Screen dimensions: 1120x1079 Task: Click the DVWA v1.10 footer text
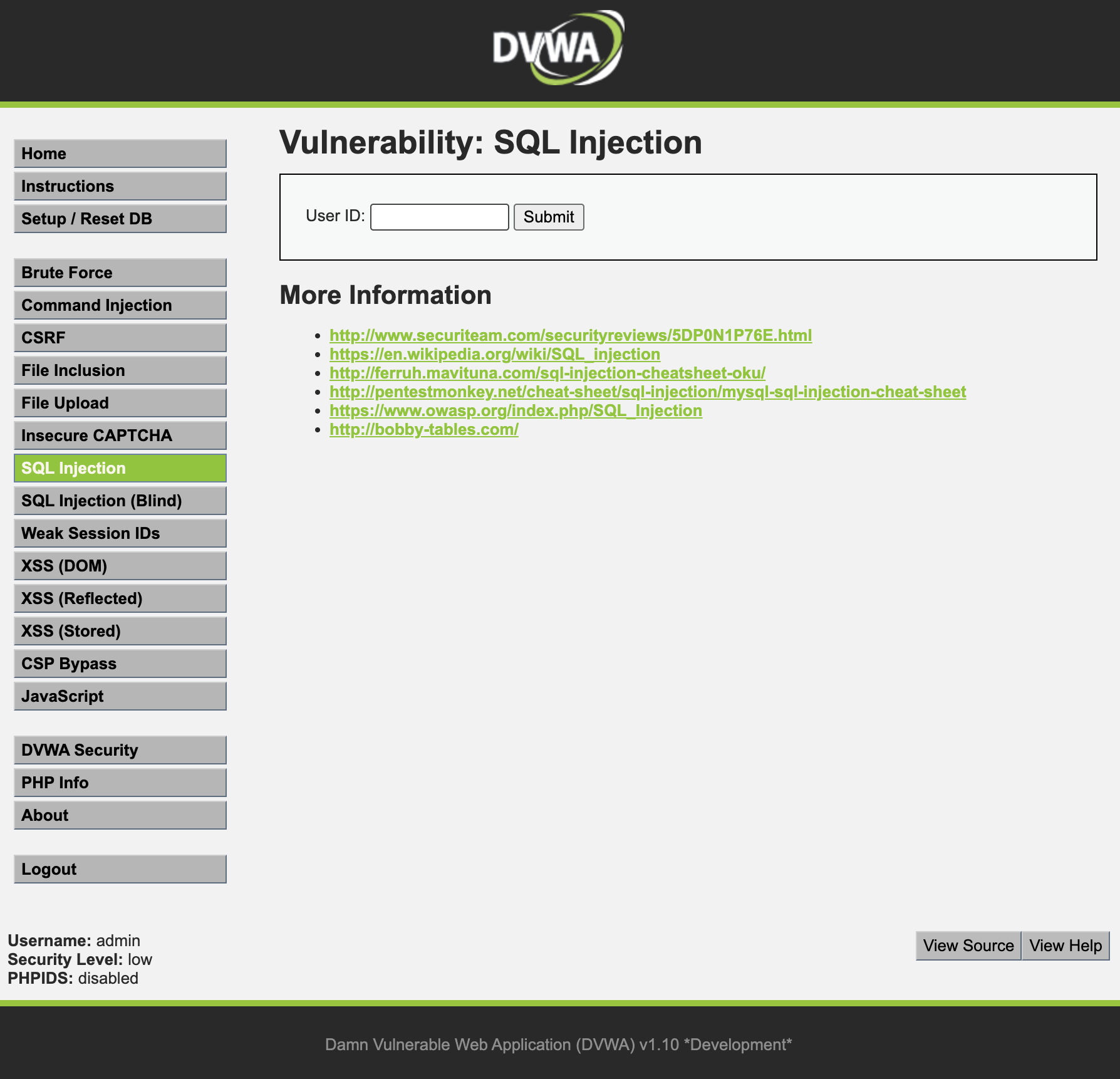[559, 1045]
